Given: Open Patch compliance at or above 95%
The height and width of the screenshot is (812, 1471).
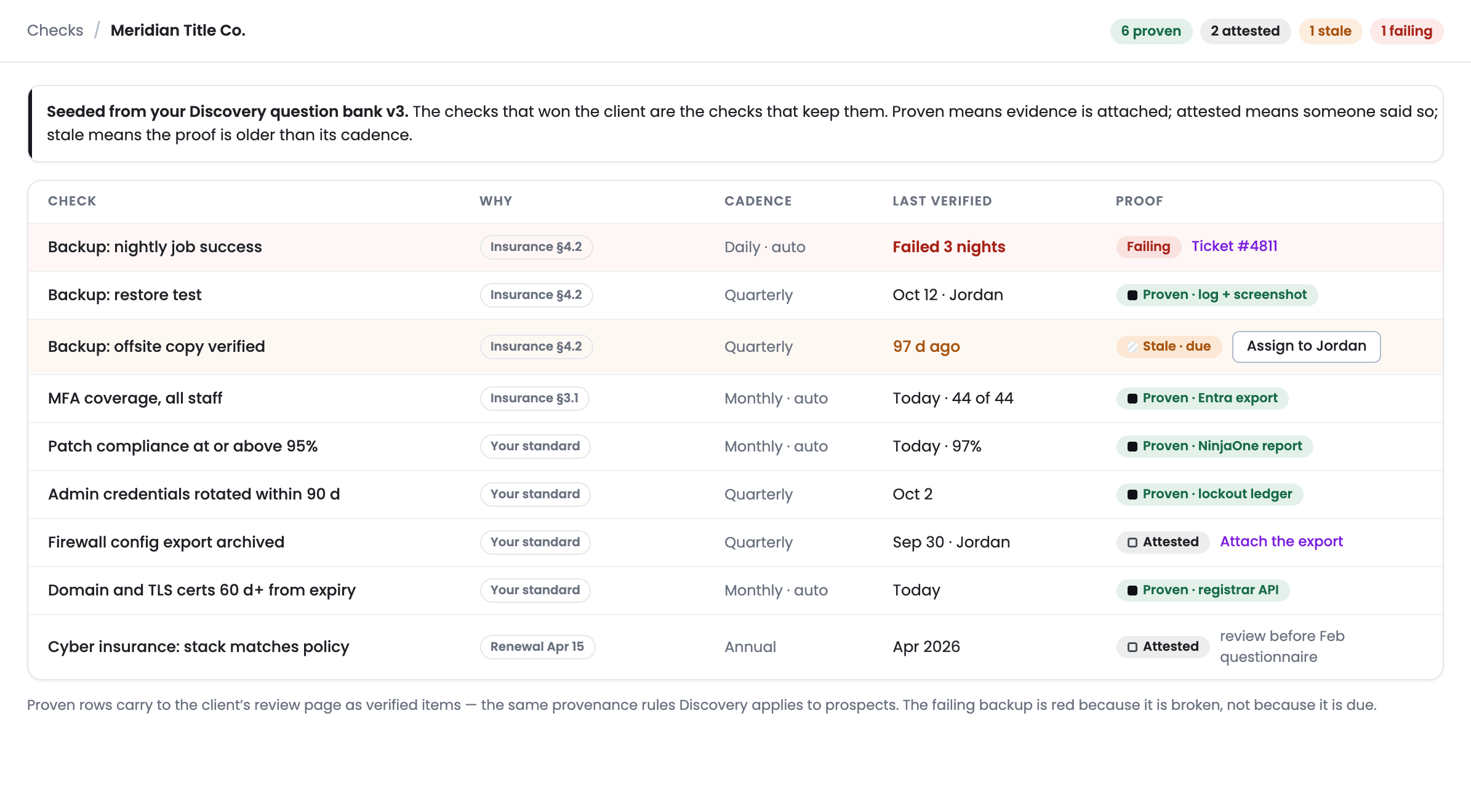Looking at the screenshot, I should pos(183,446).
